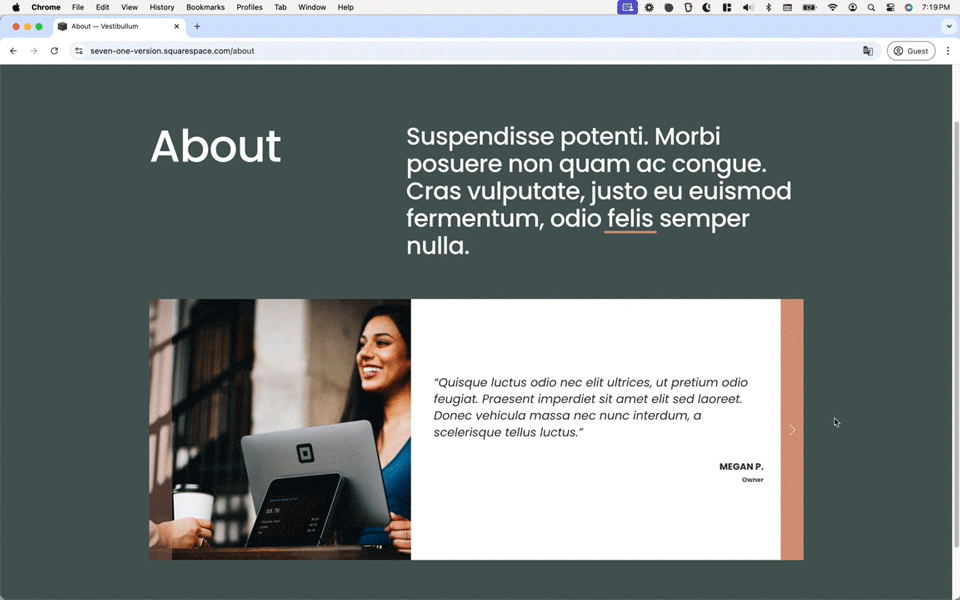
Task: Expand the tab search dropdown arrow
Action: (x=949, y=26)
